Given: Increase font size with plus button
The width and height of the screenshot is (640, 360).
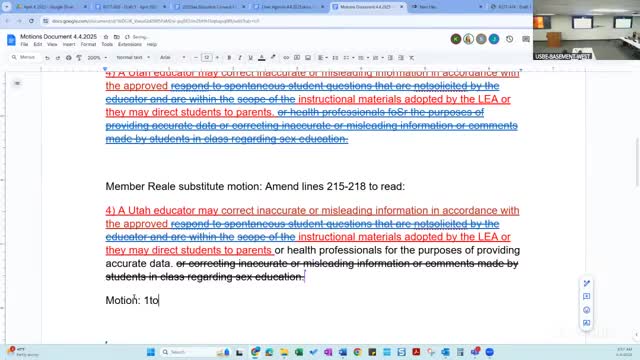Looking at the screenshot, I should 217,58.
